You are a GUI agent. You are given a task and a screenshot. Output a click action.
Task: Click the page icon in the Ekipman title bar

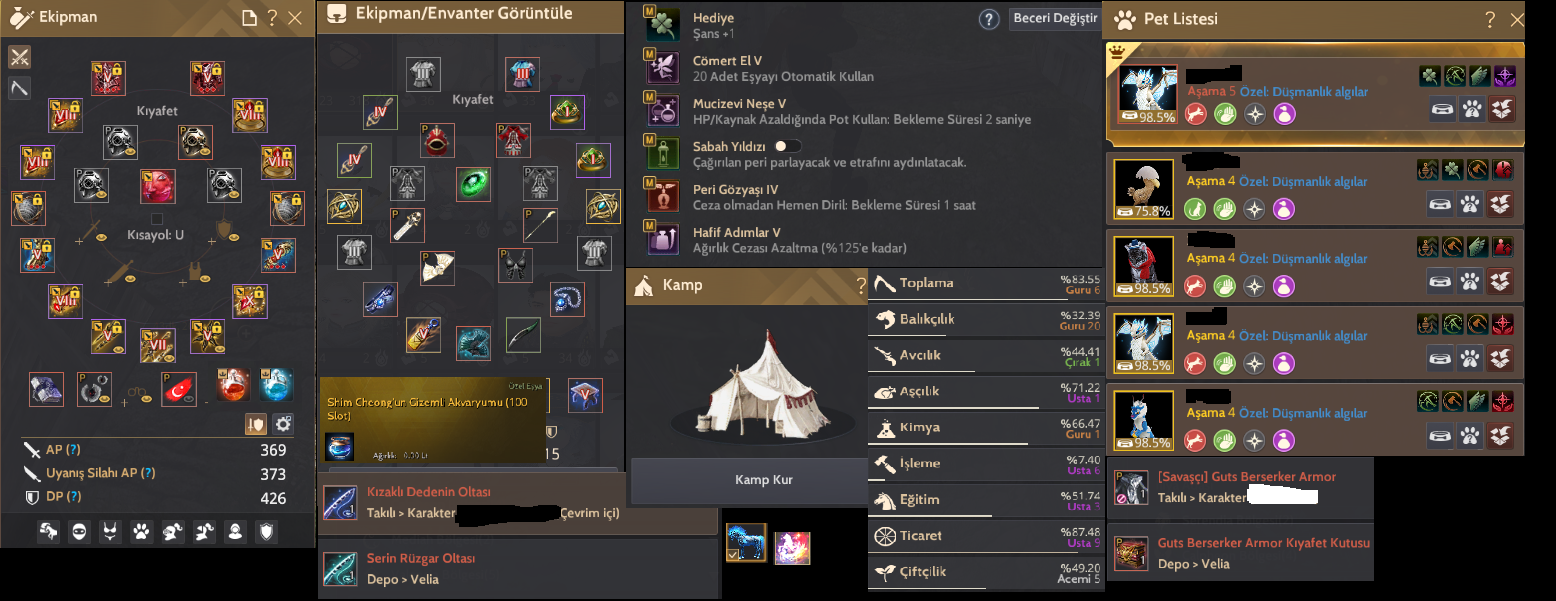pyautogui.click(x=250, y=18)
